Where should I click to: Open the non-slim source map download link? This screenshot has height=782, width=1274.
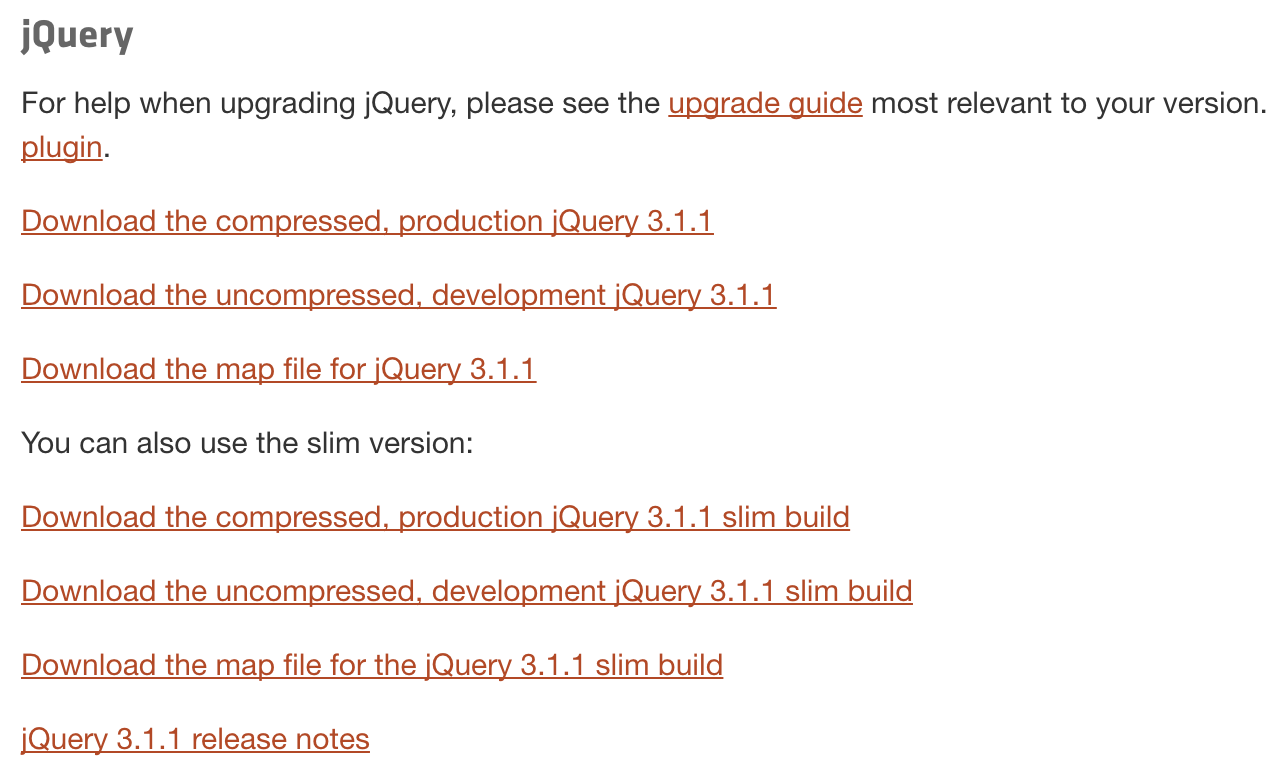pyautogui.click(x=278, y=369)
